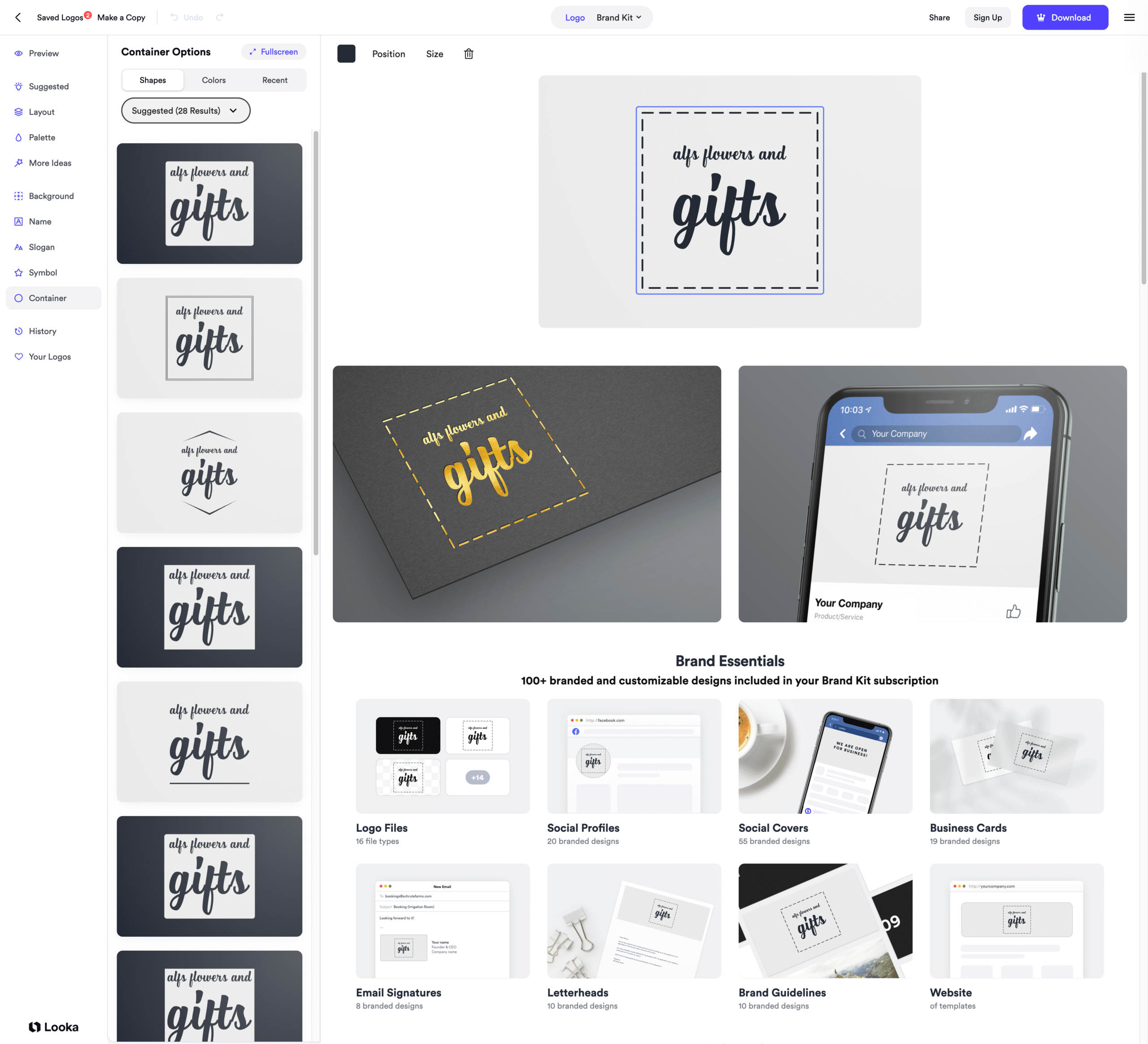
Task: Switch to the Colors tab
Action: 213,79
